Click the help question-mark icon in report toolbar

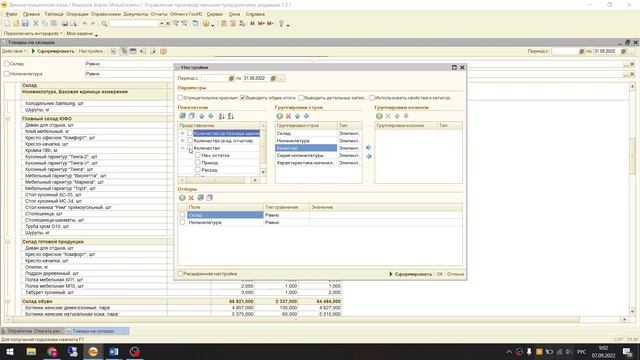click(x=163, y=51)
